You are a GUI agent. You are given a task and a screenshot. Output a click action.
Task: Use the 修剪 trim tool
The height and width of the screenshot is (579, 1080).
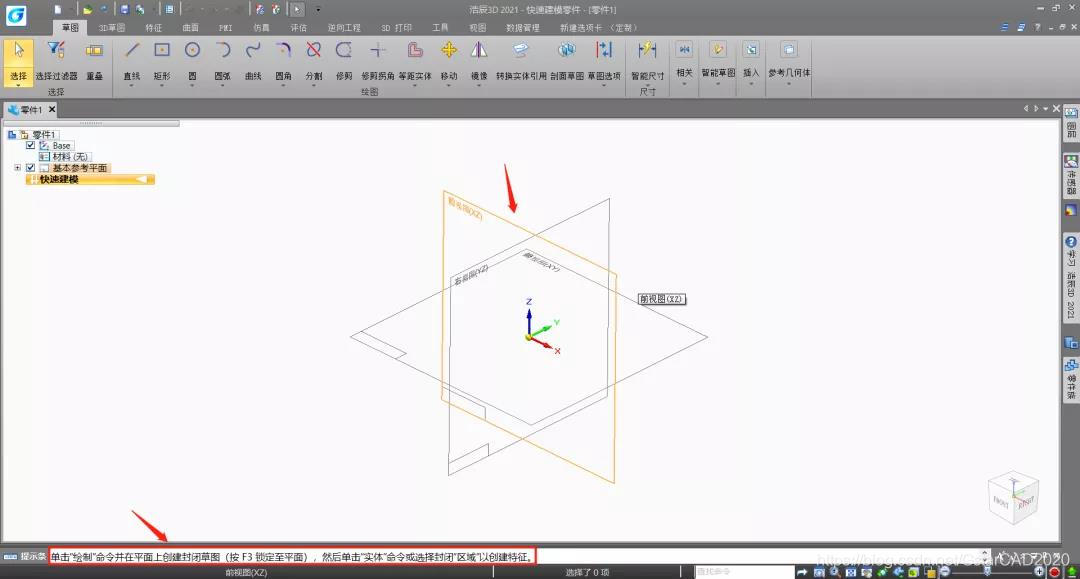pyautogui.click(x=344, y=61)
